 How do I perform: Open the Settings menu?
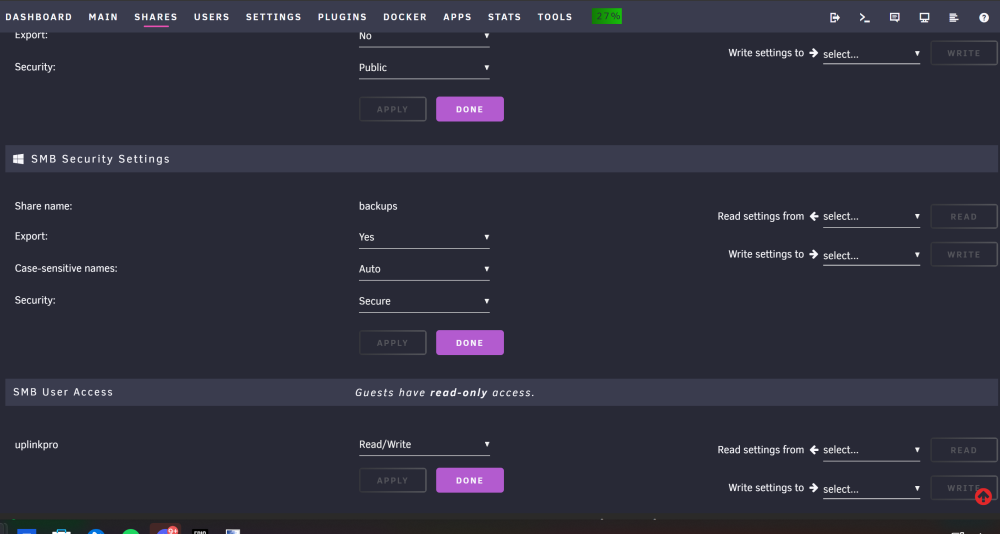[274, 17]
